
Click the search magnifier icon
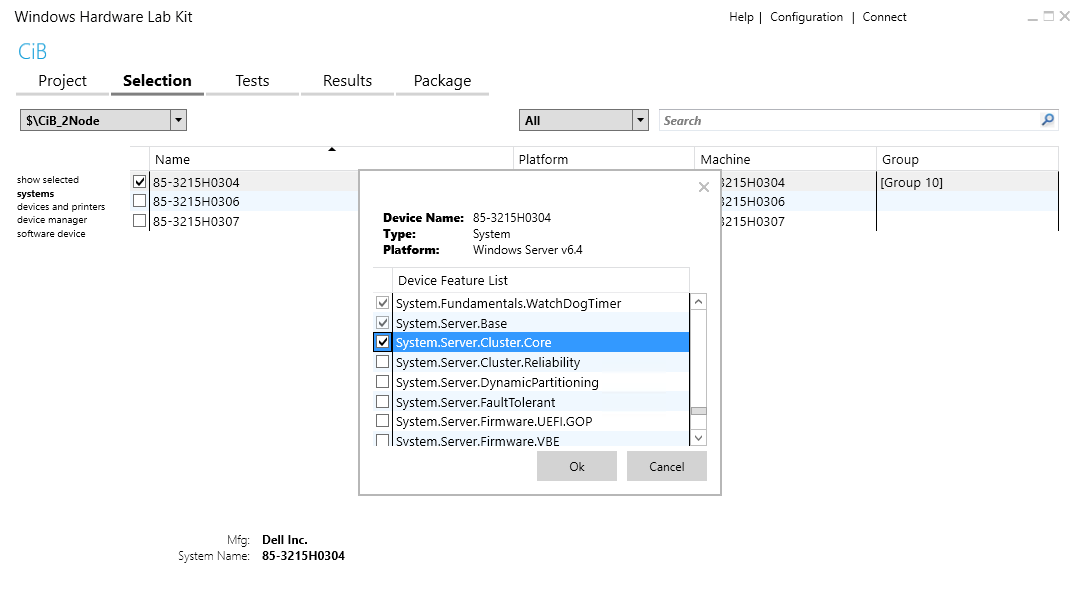tap(1047, 120)
